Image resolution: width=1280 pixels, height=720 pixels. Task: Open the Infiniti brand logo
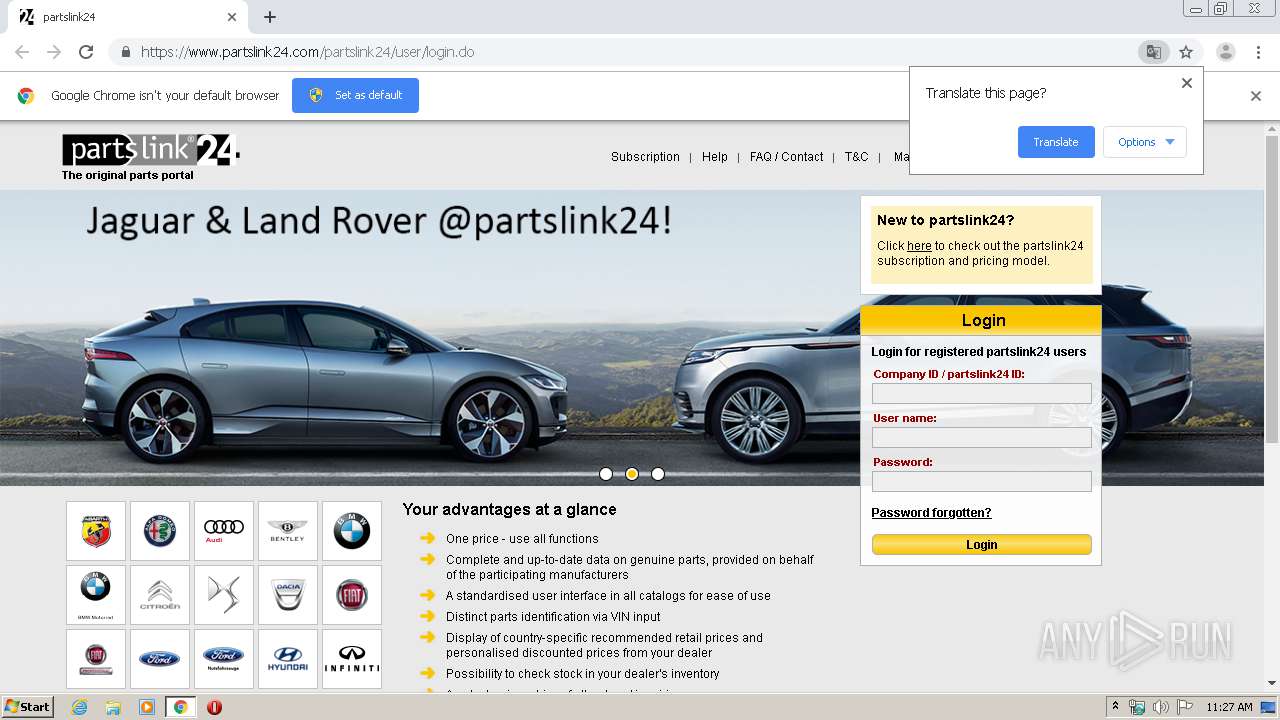352,659
